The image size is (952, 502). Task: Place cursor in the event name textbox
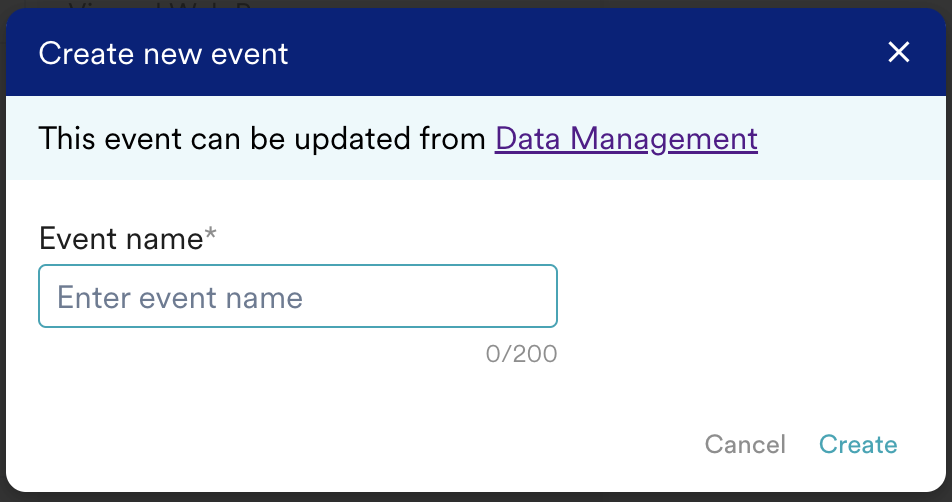tap(297, 297)
